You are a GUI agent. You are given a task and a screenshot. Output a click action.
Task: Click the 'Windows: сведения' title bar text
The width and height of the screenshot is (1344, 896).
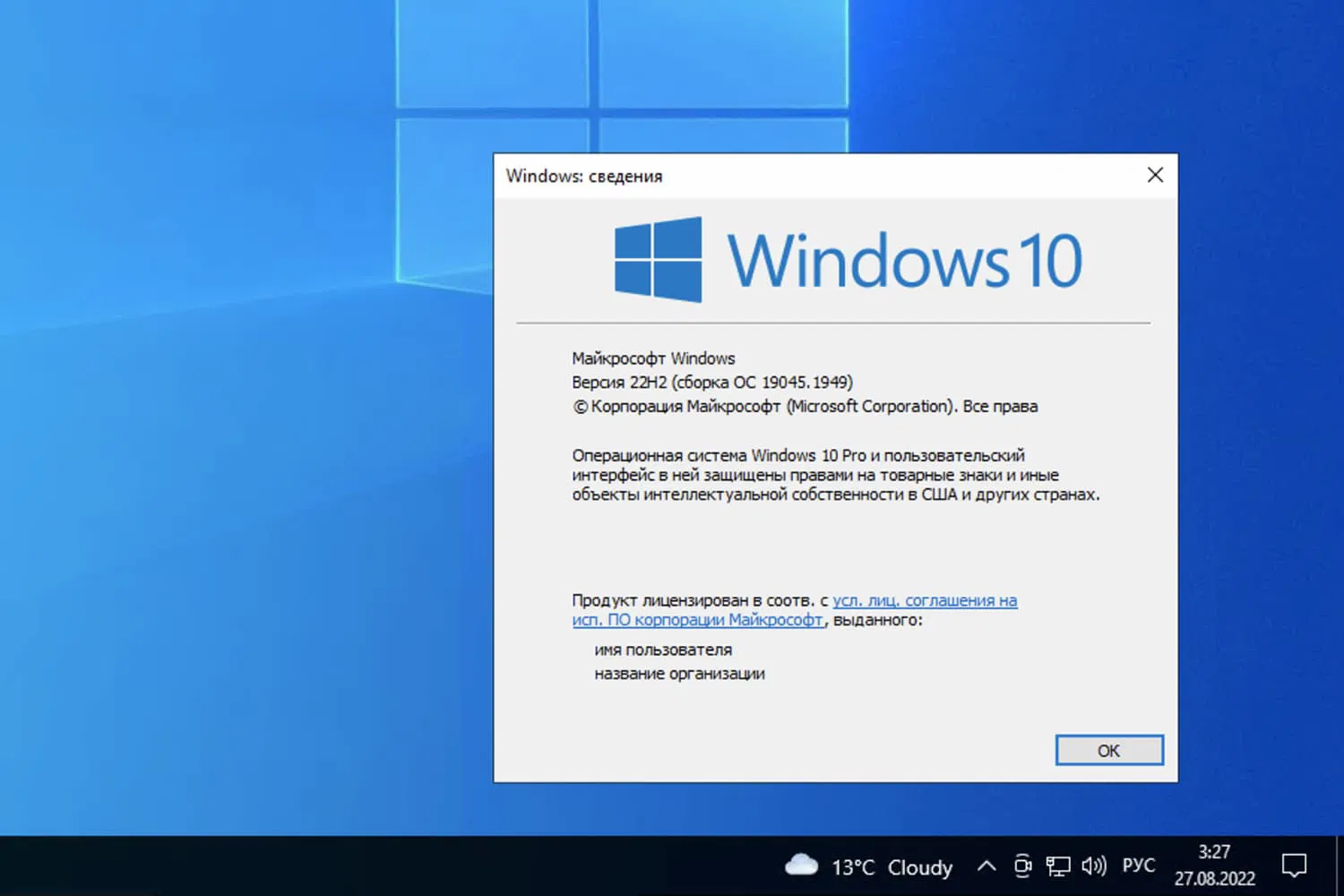click(x=584, y=177)
